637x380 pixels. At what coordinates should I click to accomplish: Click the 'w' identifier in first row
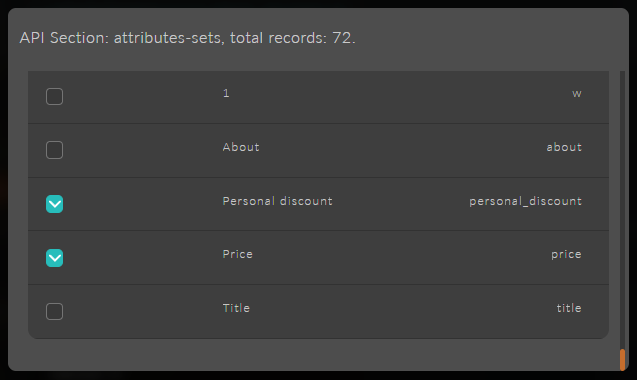click(x=577, y=94)
